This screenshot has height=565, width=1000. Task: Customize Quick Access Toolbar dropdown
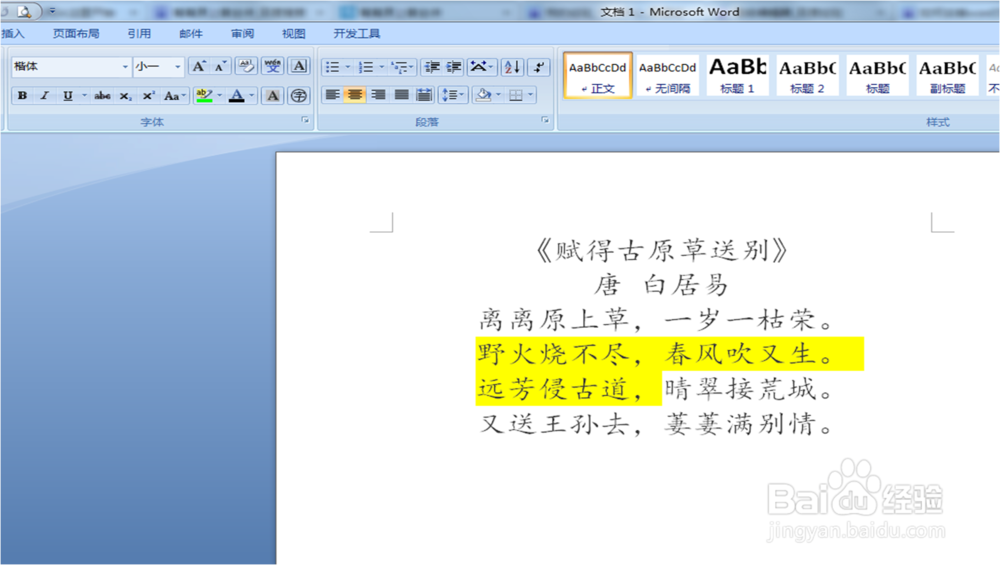click(x=52, y=11)
